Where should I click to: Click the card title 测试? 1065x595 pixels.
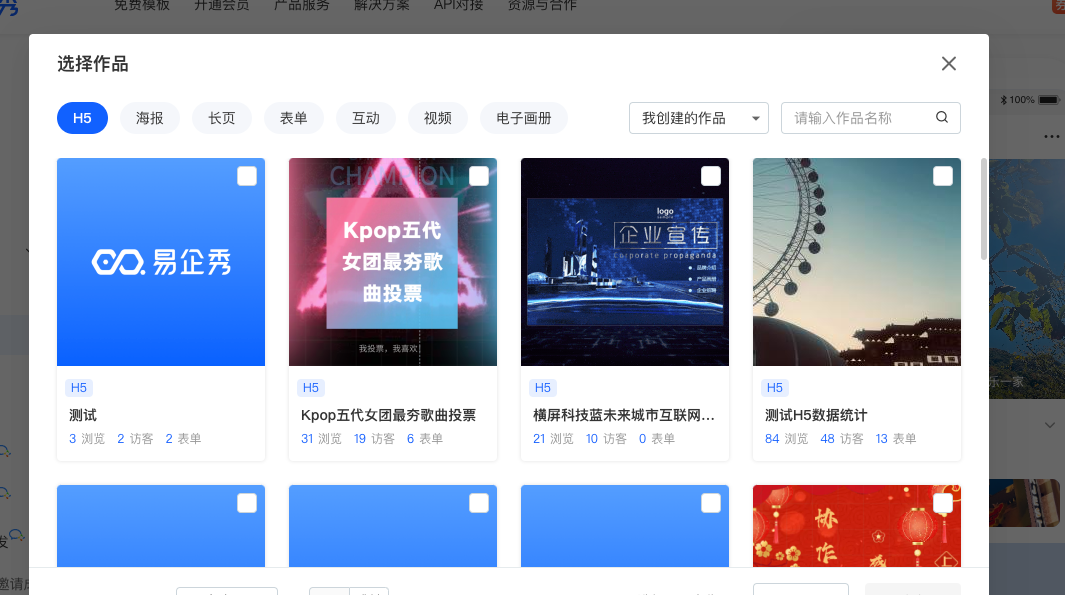83,415
